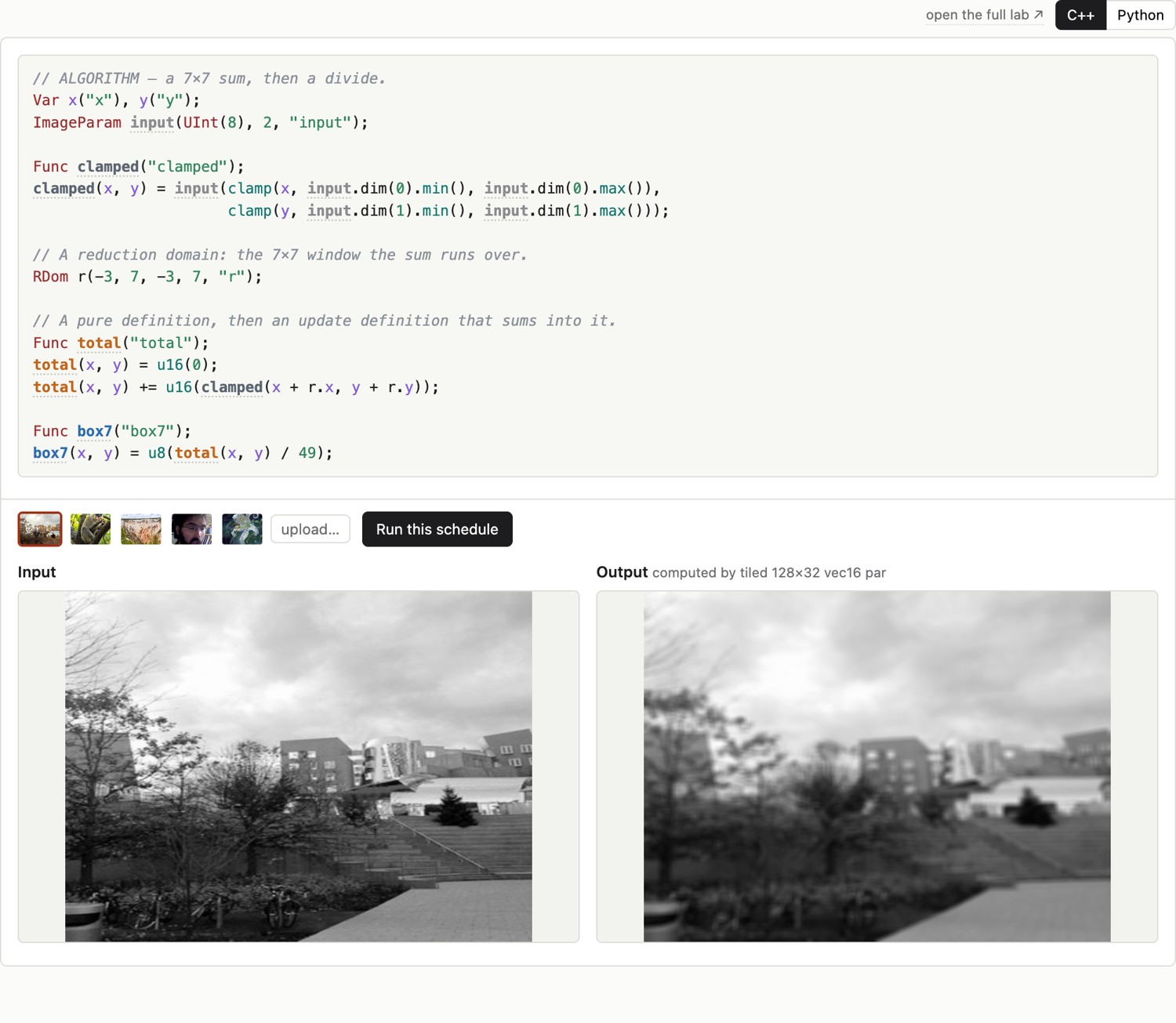Select the bearded man sample thumbnail
The height and width of the screenshot is (1023, 1176).
[191, 529]
